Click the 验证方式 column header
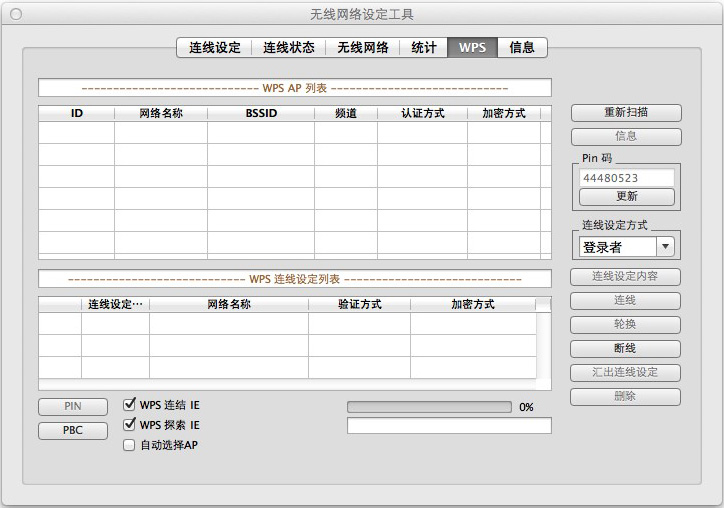724x508 pixels. click(360, 304)
